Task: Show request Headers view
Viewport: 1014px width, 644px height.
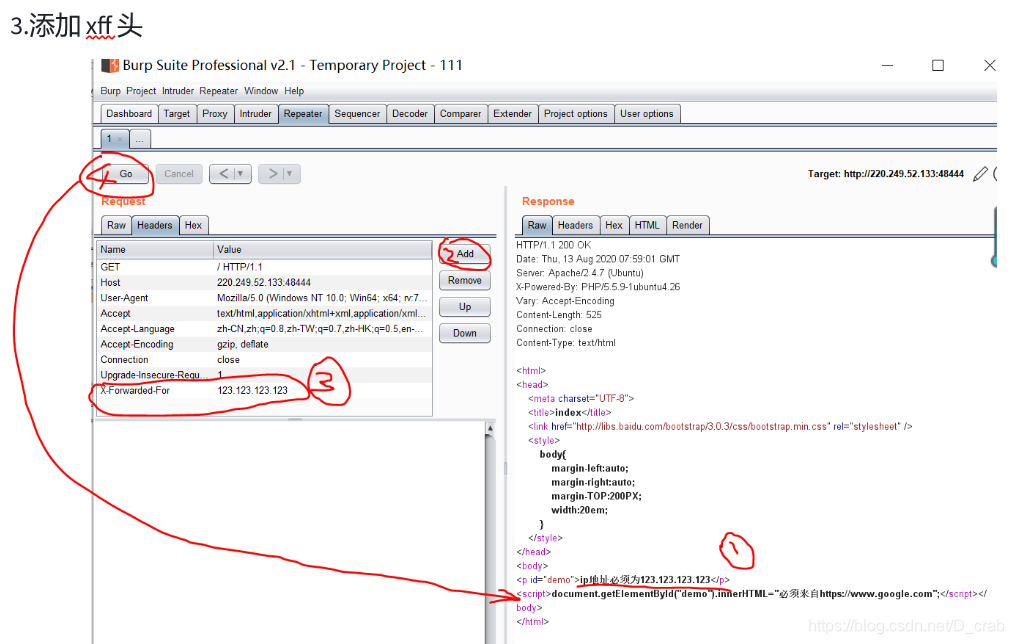Action: click(155, 225)
